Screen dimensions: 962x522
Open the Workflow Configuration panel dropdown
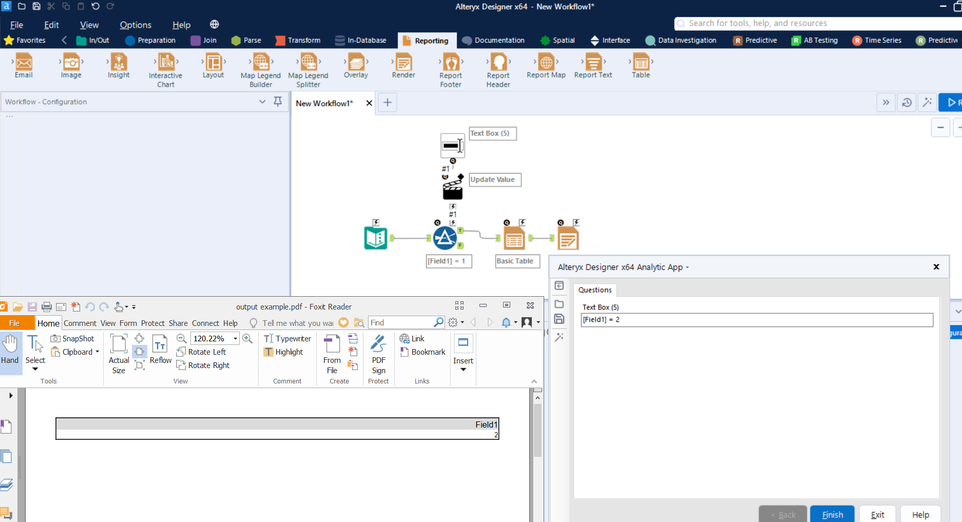262,101
